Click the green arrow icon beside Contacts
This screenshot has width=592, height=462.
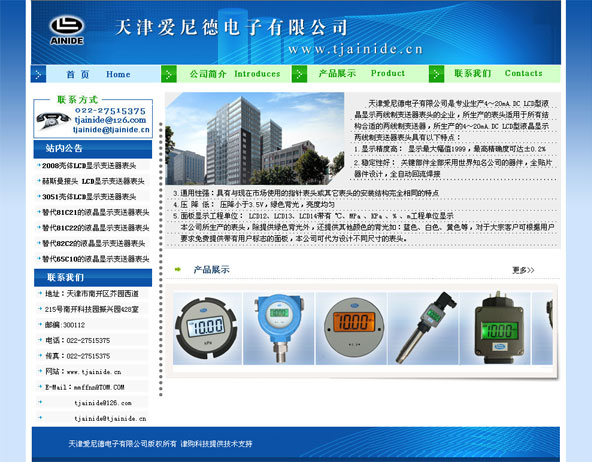(436, 74)
